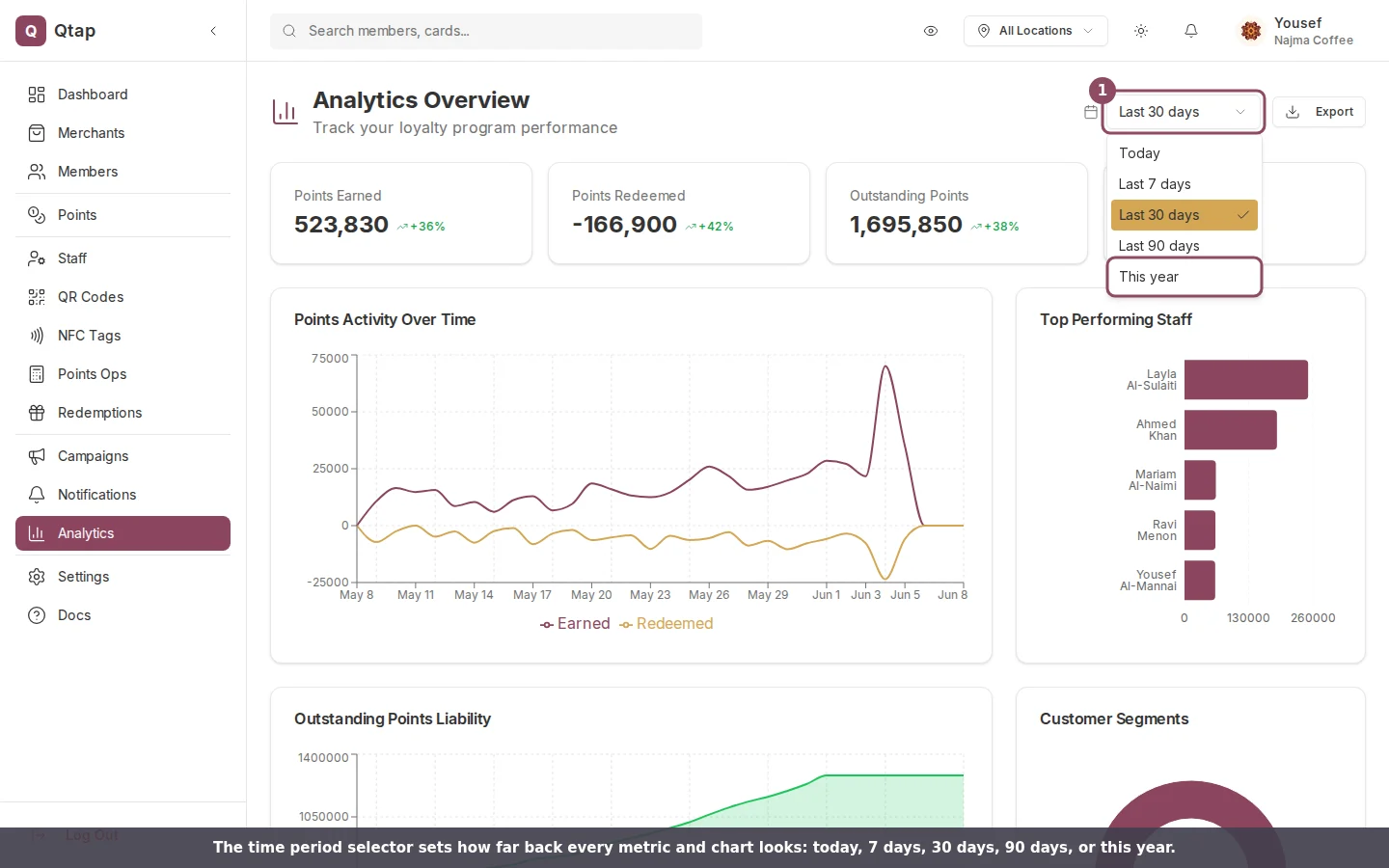Open the All Locations dropdown
Image resolution: width=1389 pixels, height=868 pixels.
1035,31
